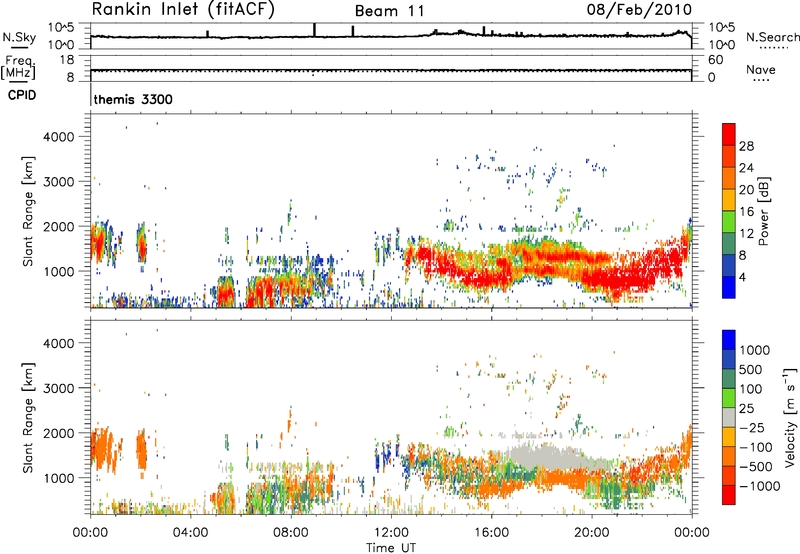Image resolution: width=800 pixels, height=554 pixels.
Task: Click the 'Nave' legend label
Action: point(760,70)
